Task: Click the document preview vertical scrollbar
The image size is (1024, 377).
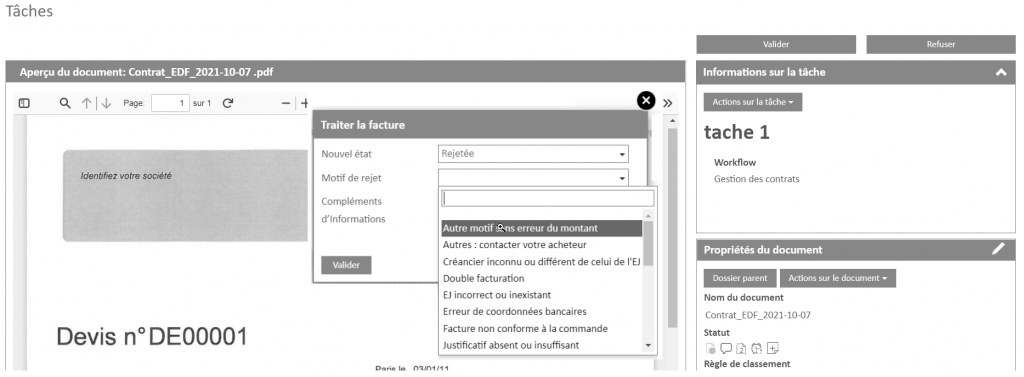Action: (x=673, y=227)
